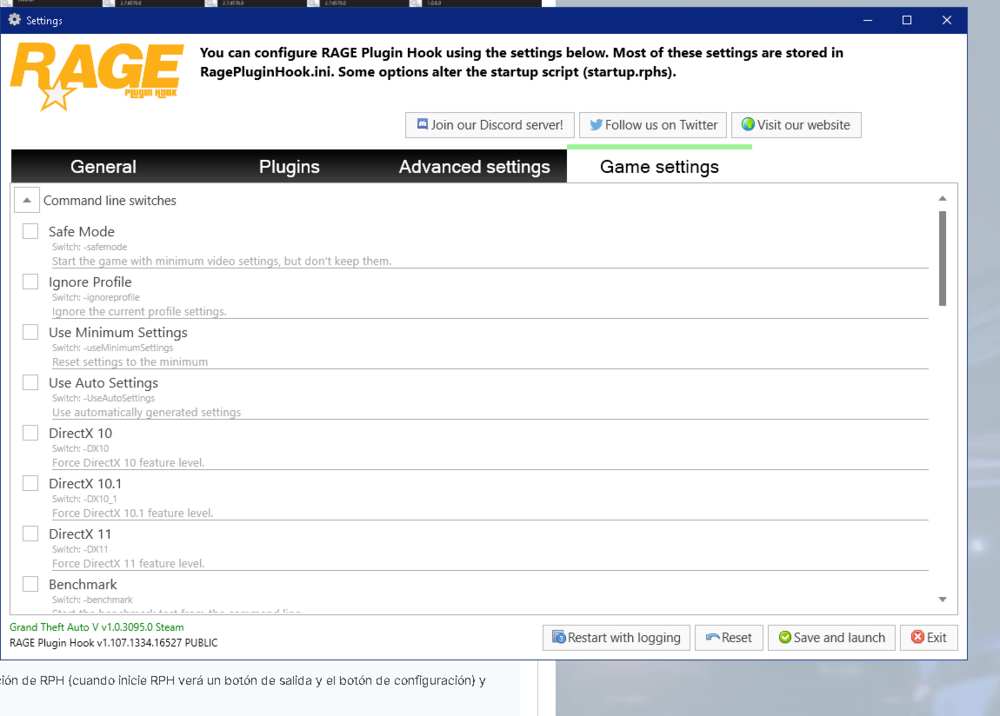
Task: Check the Ignore Profile option
Action: [29, 281]
